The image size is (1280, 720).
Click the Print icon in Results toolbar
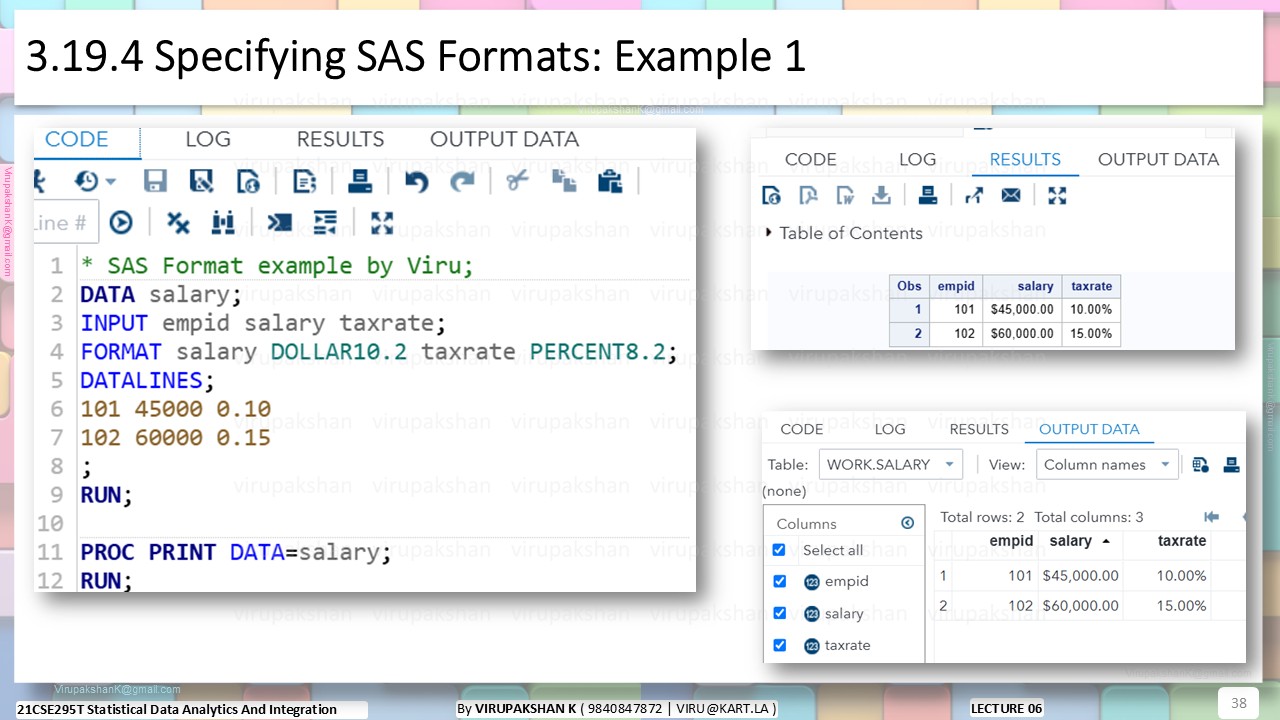928,195
